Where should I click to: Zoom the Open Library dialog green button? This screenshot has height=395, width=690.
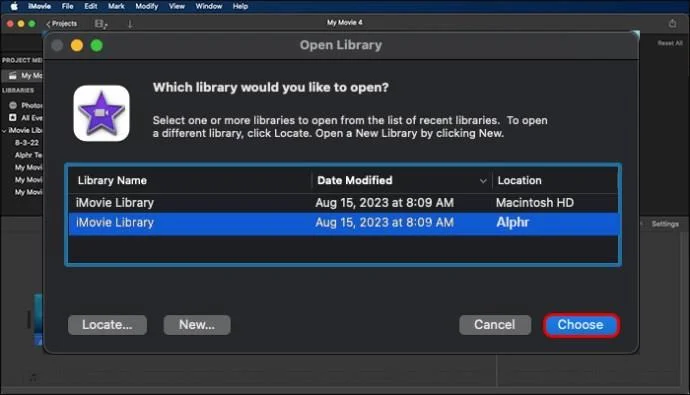97,45
